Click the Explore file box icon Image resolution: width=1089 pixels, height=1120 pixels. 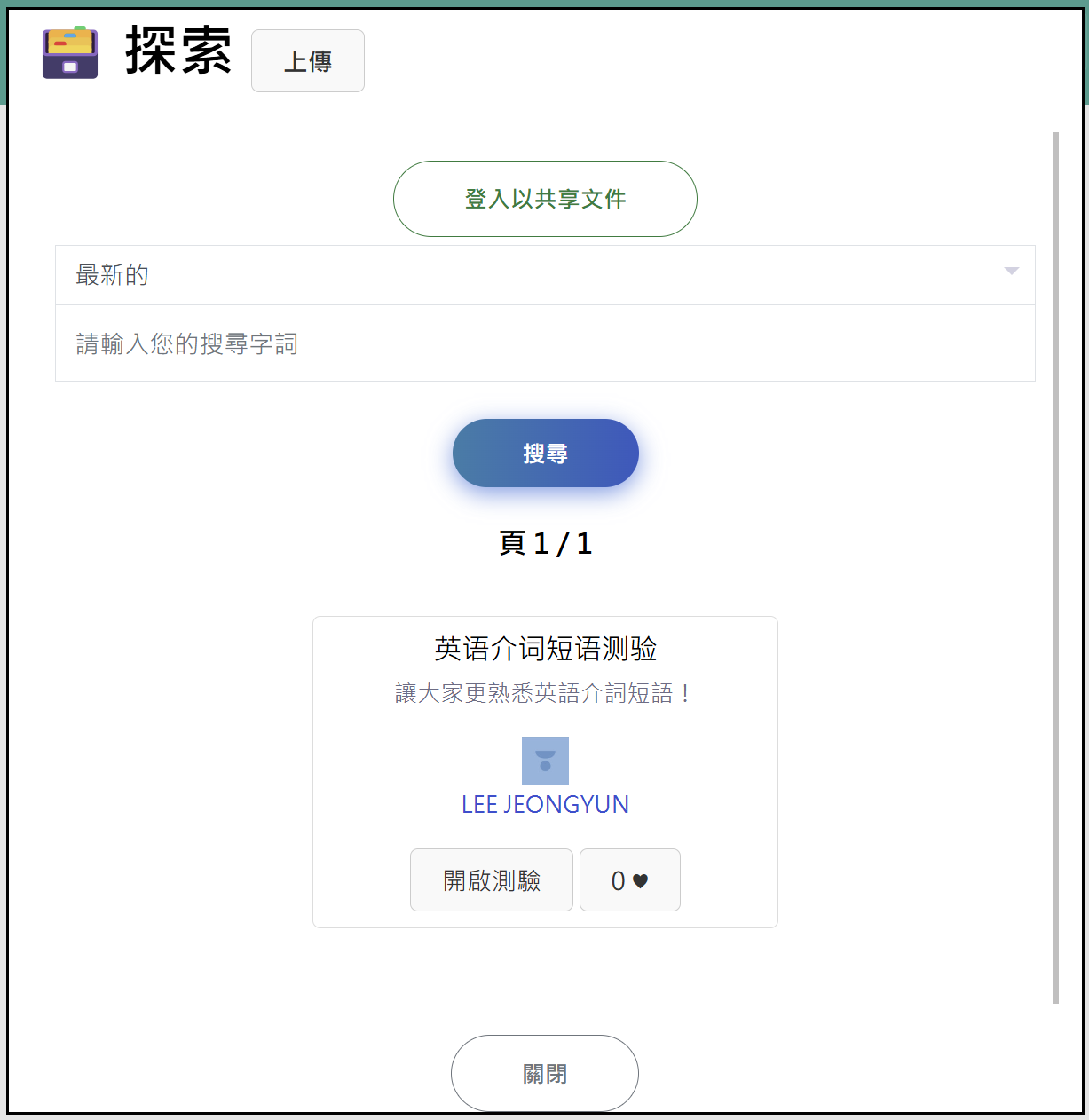70,52
